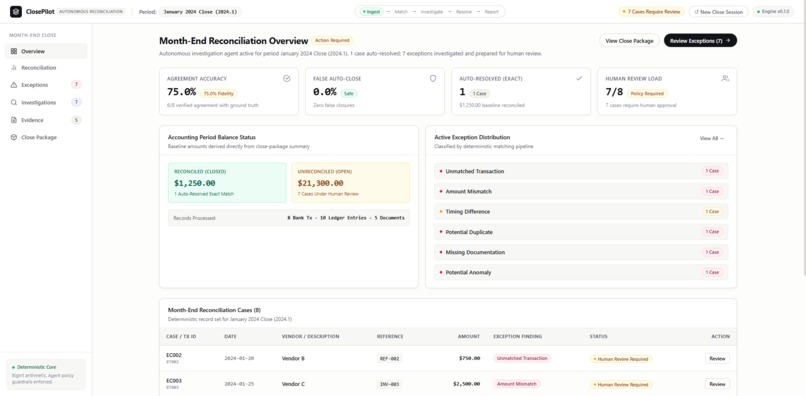Click the Reconciliation chart icon in sidebar
The image size is (806, 396).
coord(14,68)
